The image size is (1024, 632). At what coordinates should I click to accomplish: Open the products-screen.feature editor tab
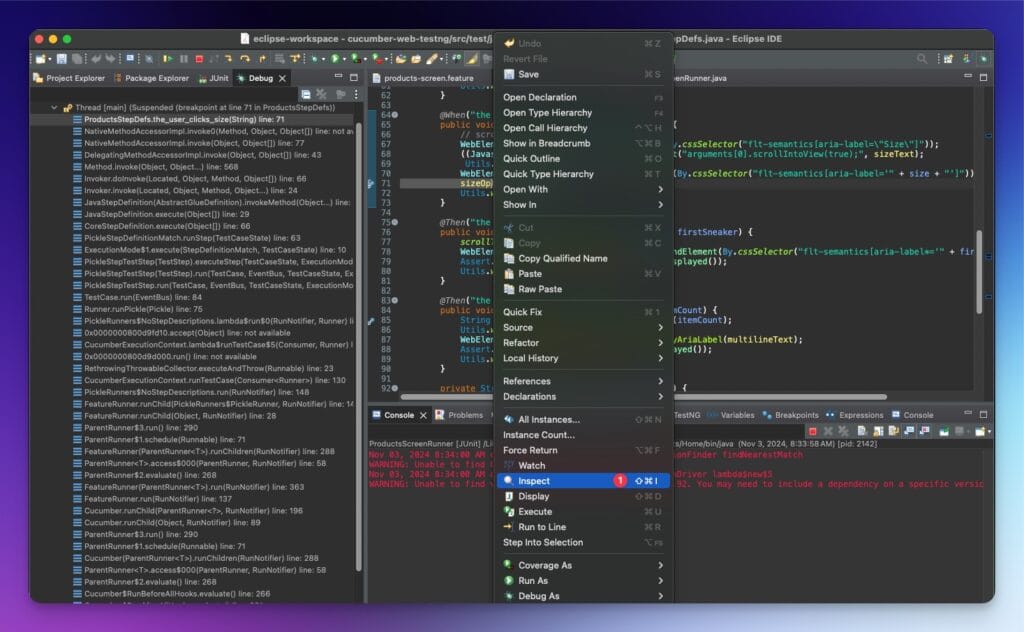[x=423, y=78]
